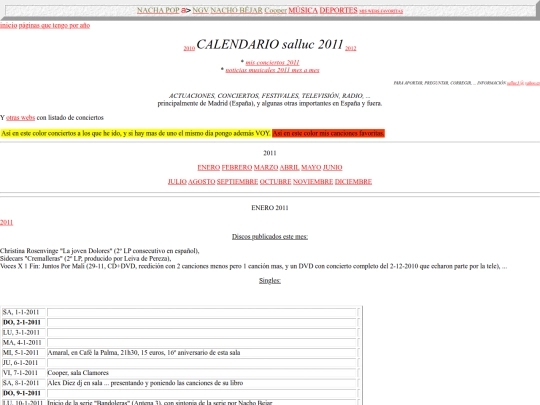Jump to ENERO month section
The width and height of the screenshot is (540, 405).
[208, 167]
